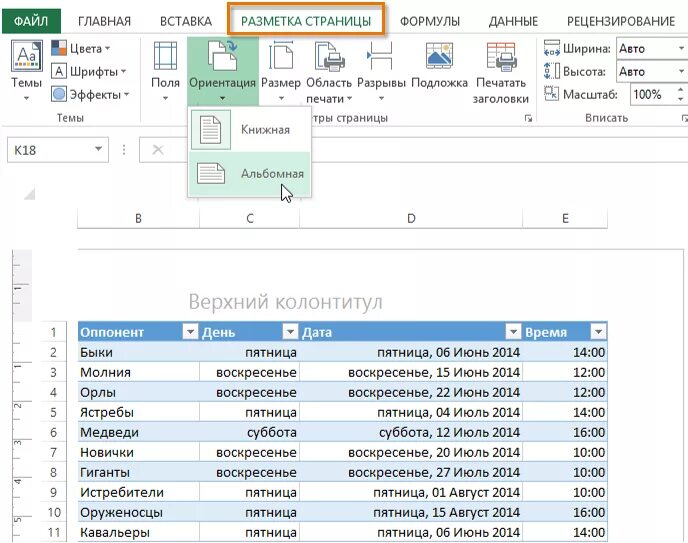688x543 pixels.
Task: Click the cell containing Молния
Action: click(139, 372)
